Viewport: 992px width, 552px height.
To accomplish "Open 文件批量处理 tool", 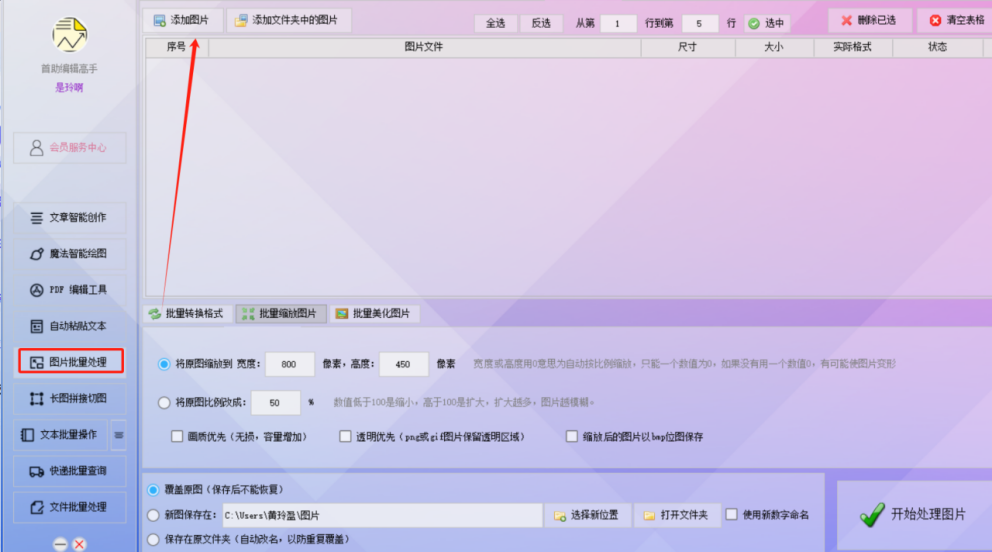I will tap(70, 507).
